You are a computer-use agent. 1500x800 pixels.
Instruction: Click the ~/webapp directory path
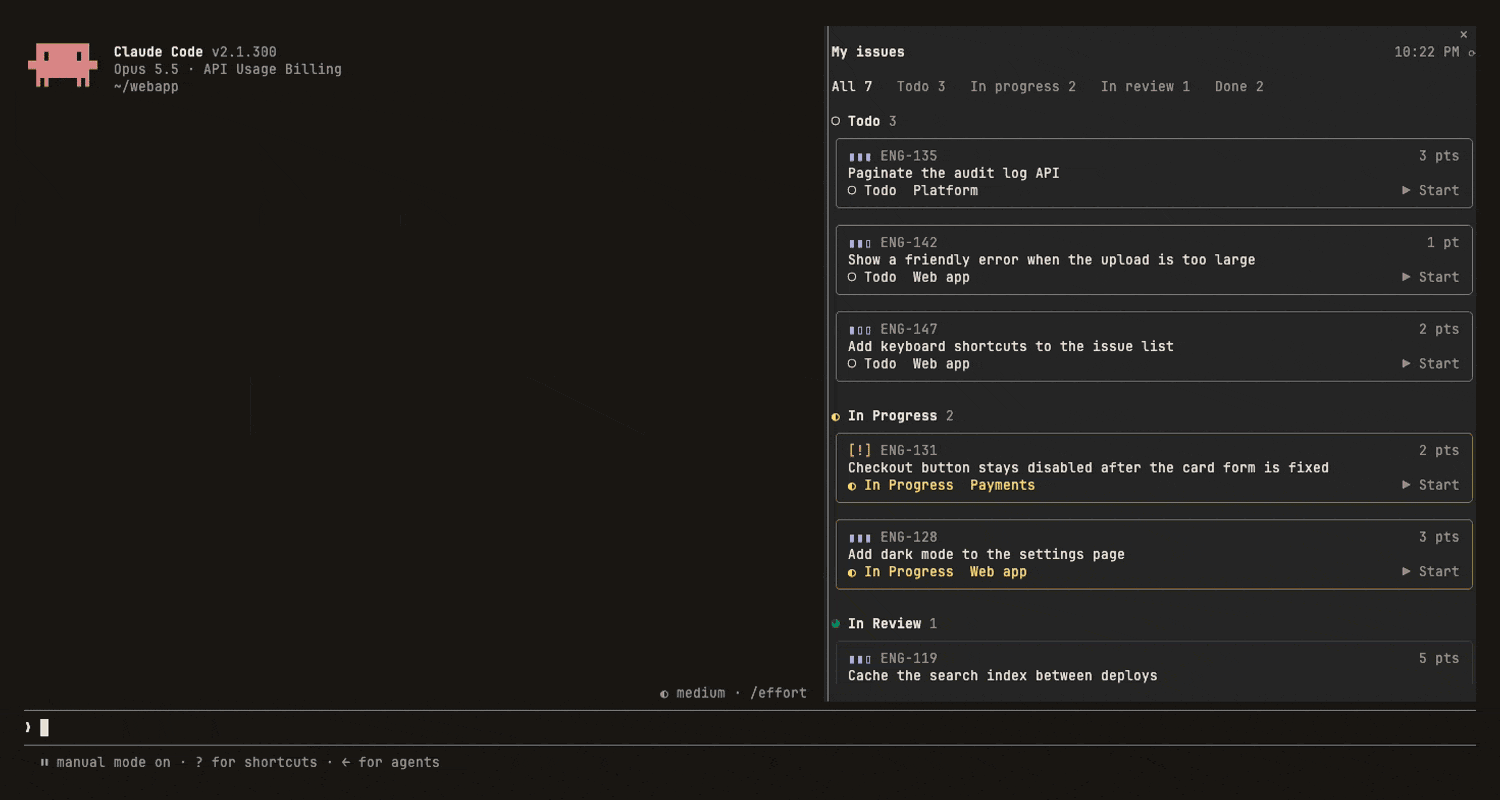click(x=146, y=87)
